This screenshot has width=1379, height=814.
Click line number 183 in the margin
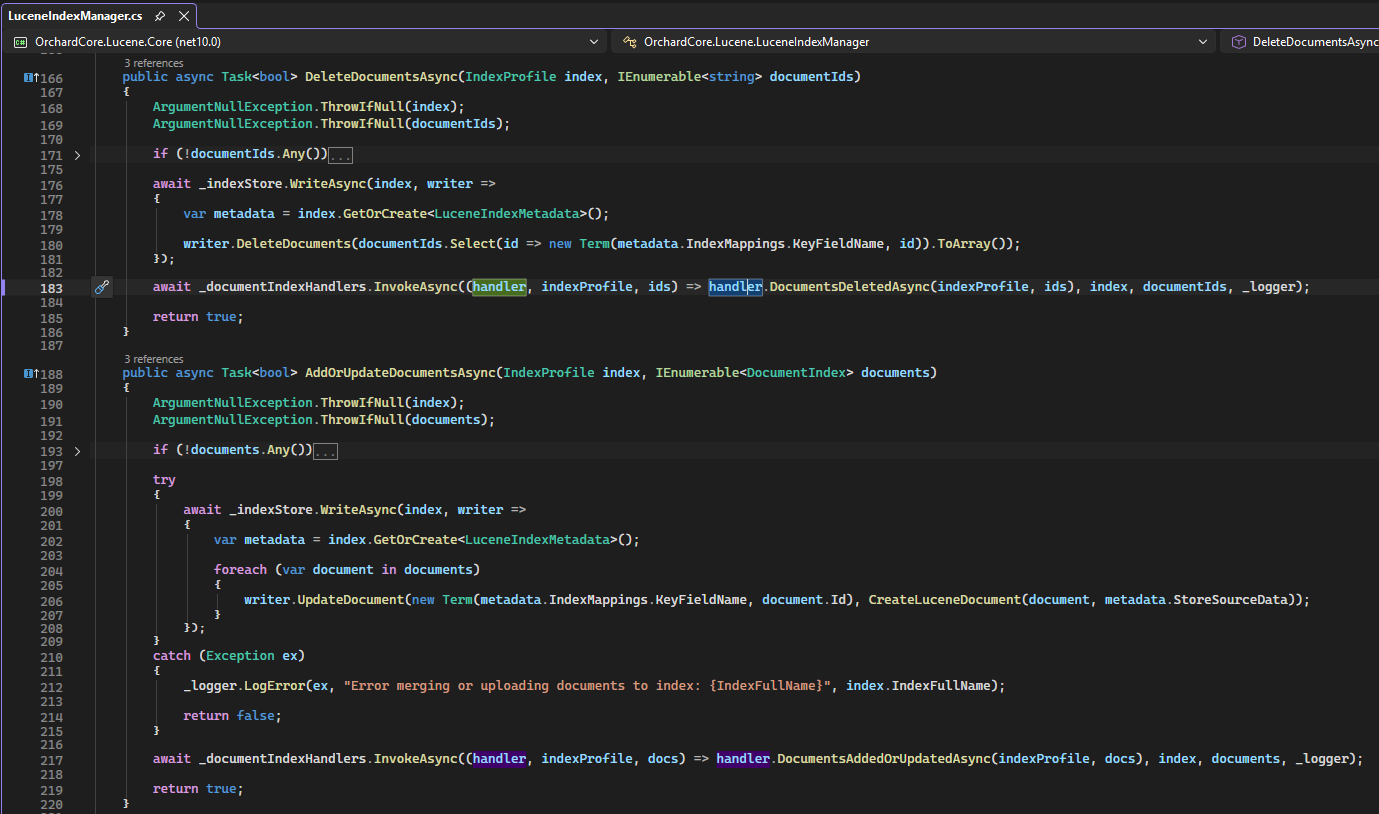(x=51, y=288)
